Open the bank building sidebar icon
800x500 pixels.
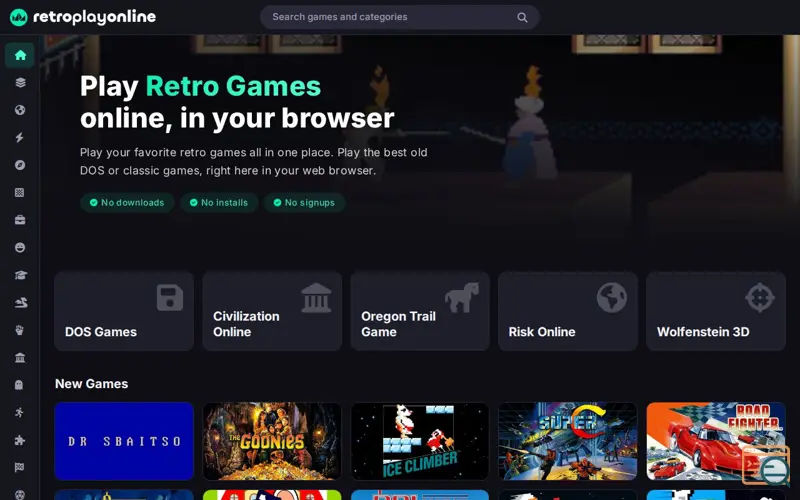20,358
